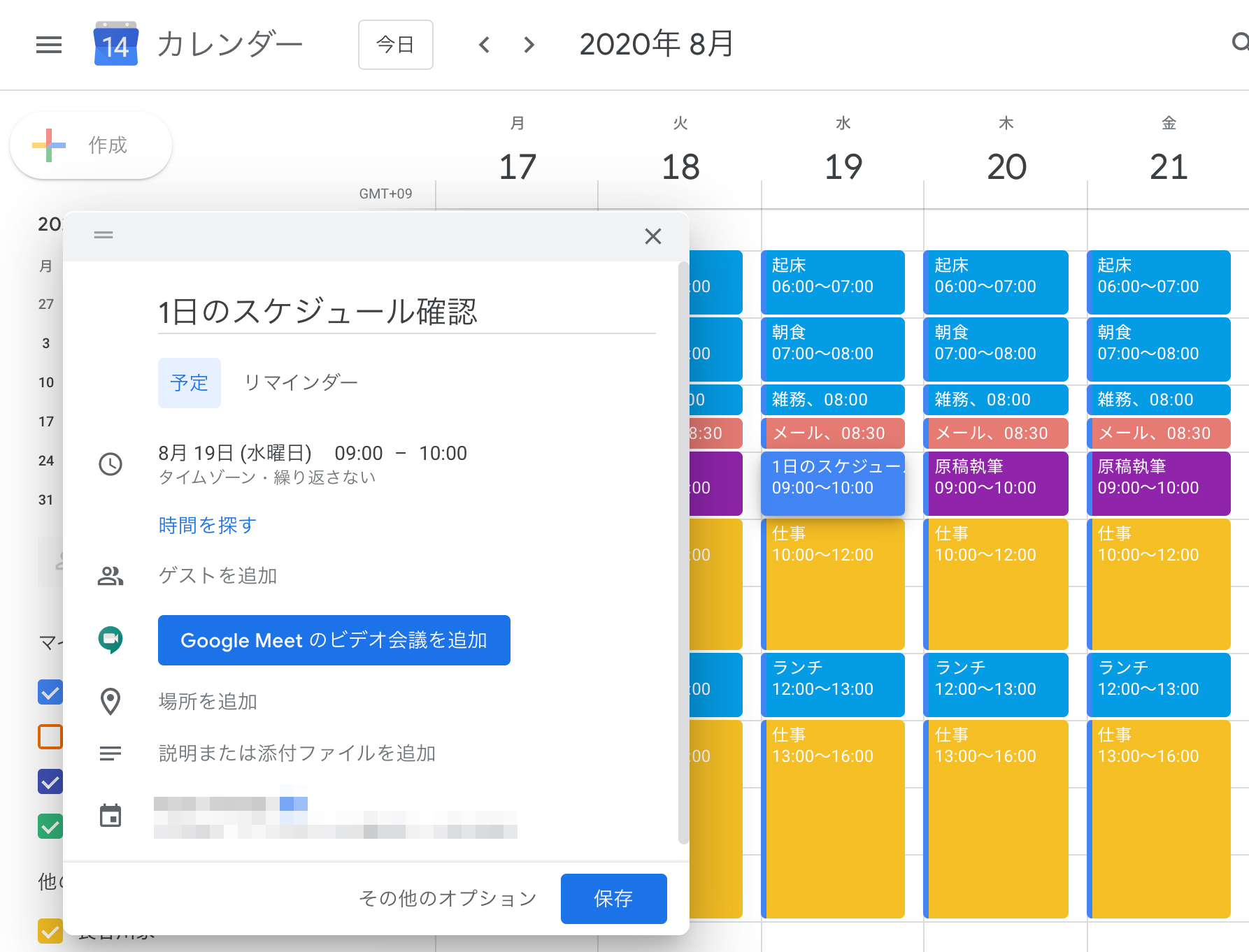Click the description lines icon in the dialog
The height and width of the screenshot is (952, 1249).
click(110, 753)
